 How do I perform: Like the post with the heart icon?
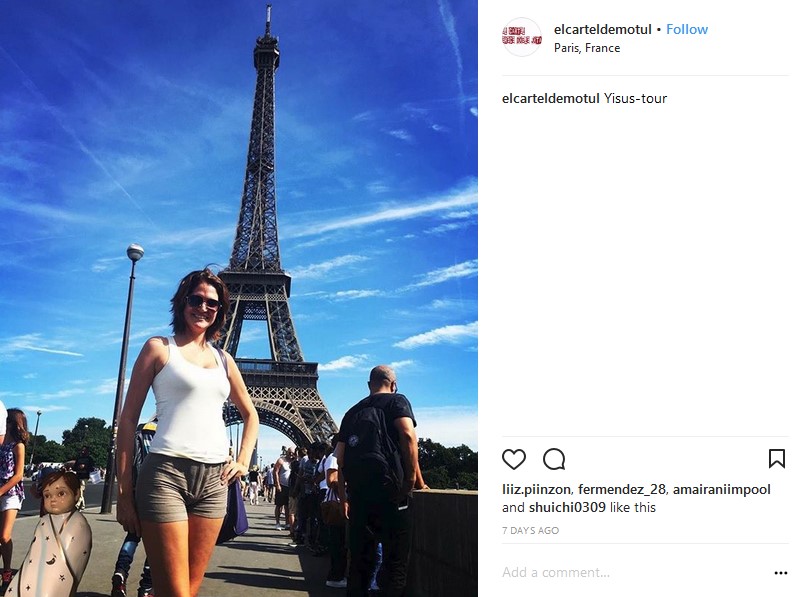coord(514,459)
